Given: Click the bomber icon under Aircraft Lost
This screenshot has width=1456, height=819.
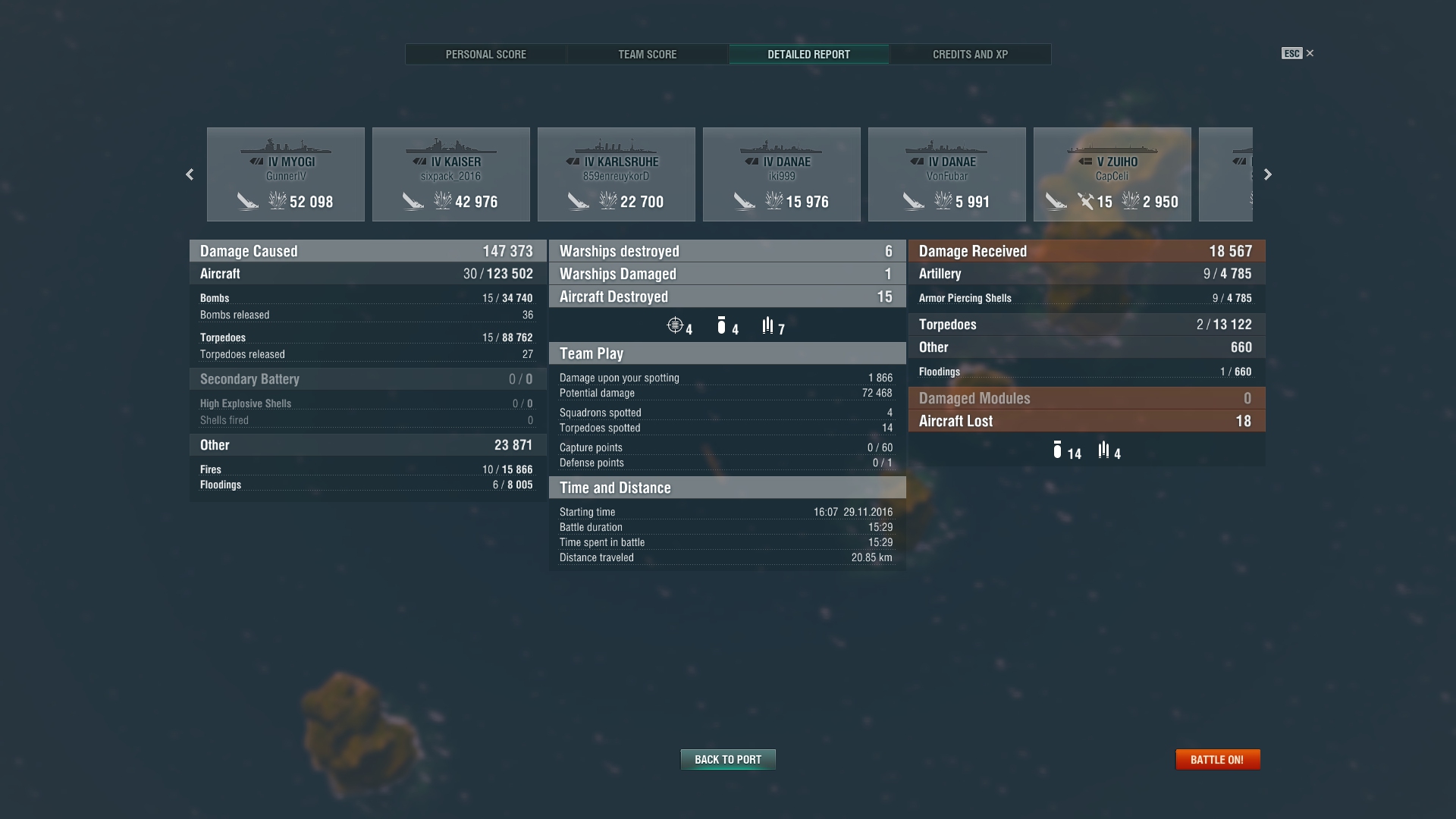Looking at the screenshot, I should (1057, 450).
